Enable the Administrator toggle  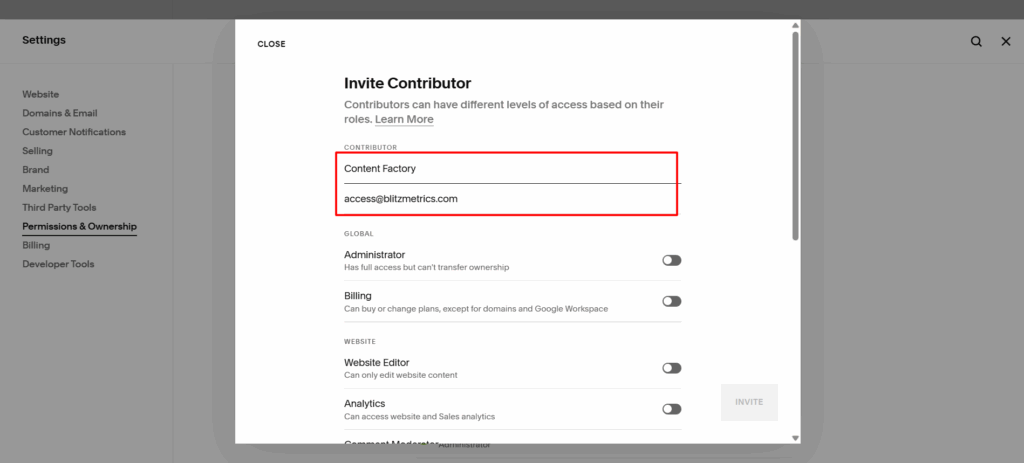coord(671,260)
